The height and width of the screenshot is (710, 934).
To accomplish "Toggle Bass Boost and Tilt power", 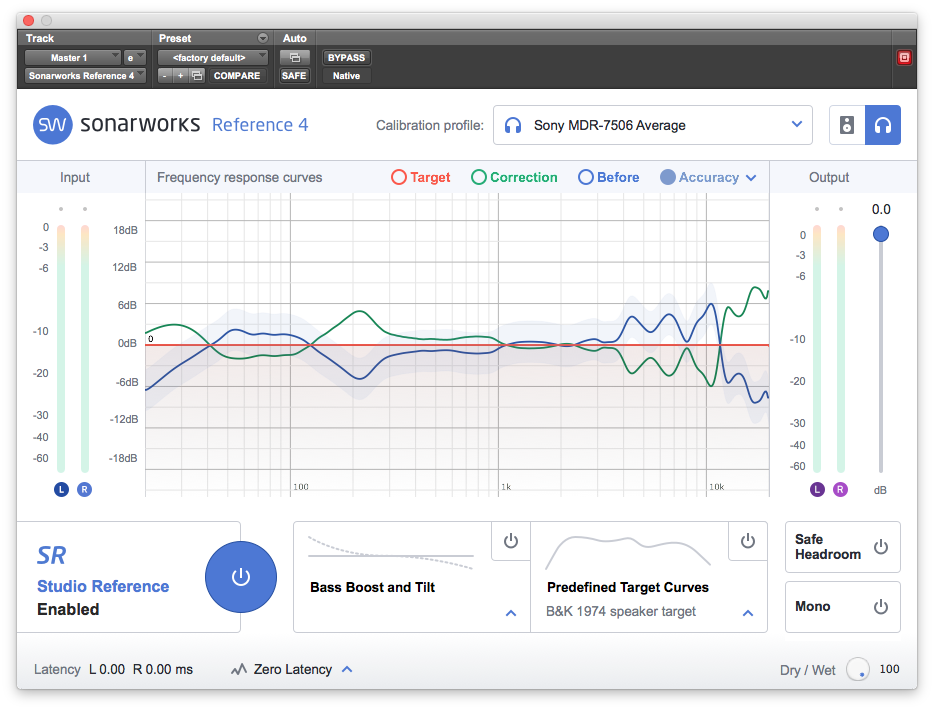I will [511, 541].
